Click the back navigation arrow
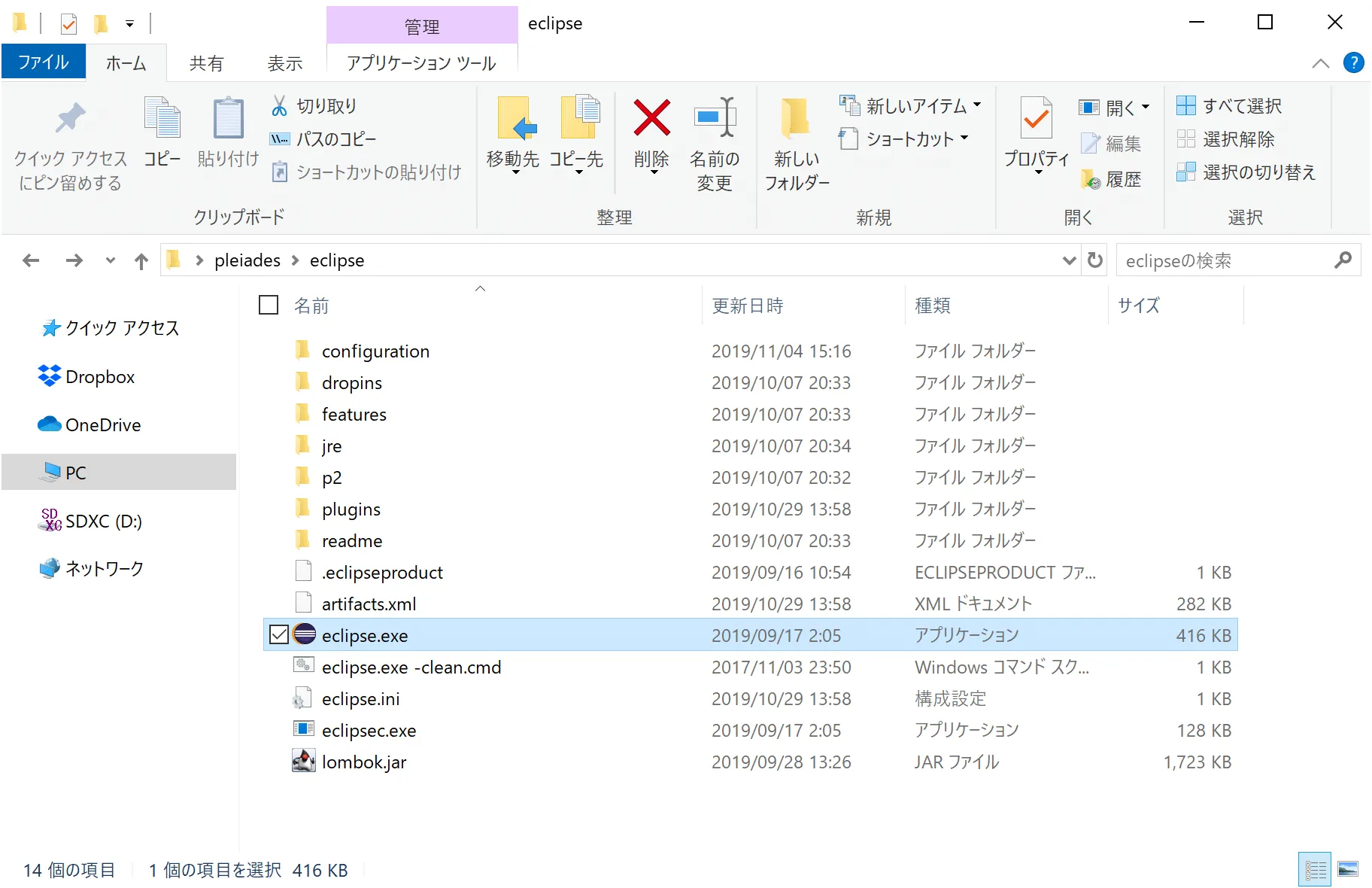 pos(31,260)
